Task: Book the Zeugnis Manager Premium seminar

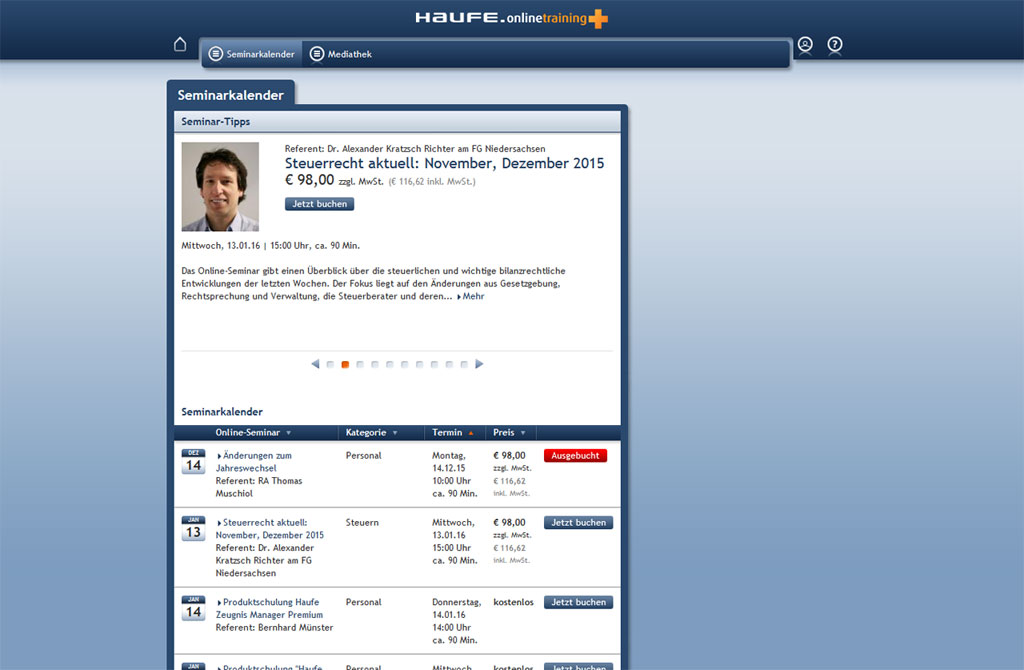Action: click(579, 603)
